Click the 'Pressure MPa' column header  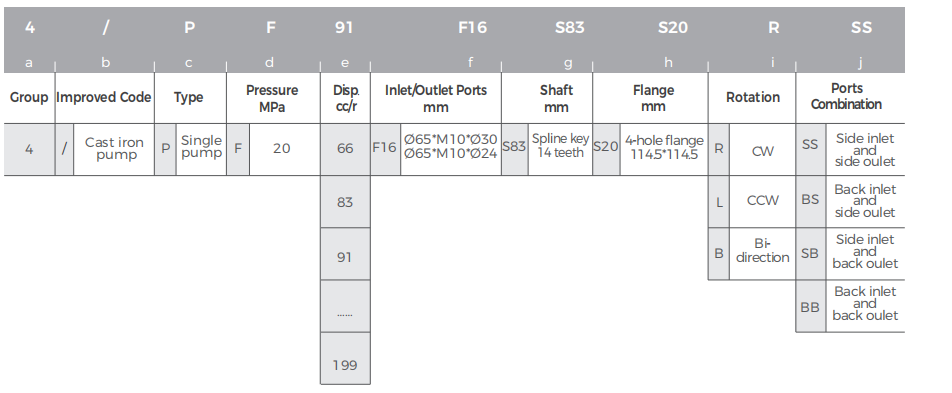coord(273,98)
